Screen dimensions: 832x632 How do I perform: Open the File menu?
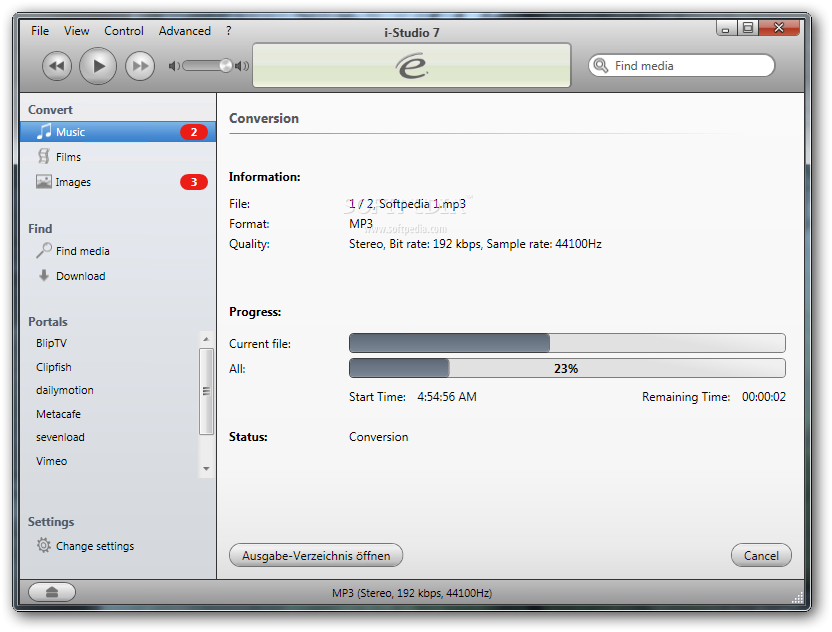[x=40, y=31]
